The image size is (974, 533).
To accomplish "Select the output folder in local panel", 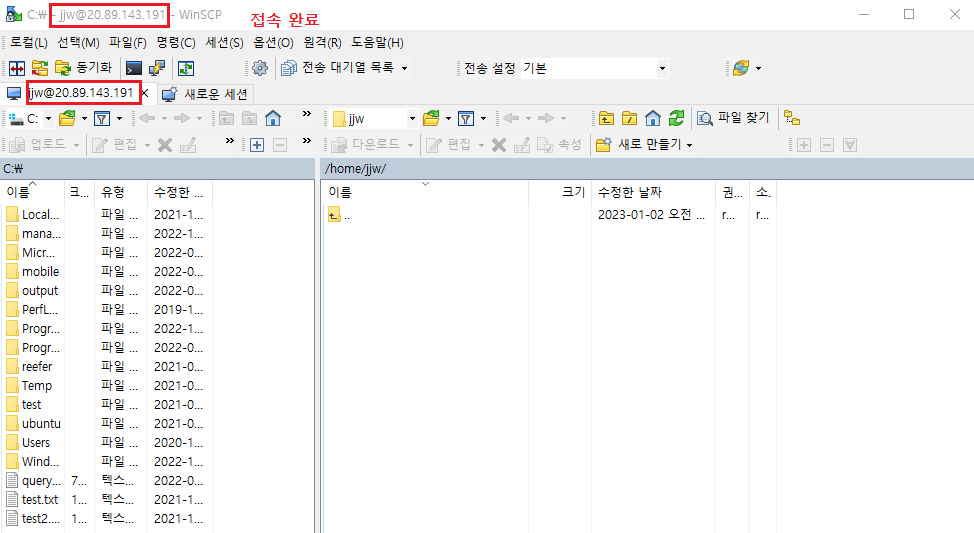I will (32, 291).
